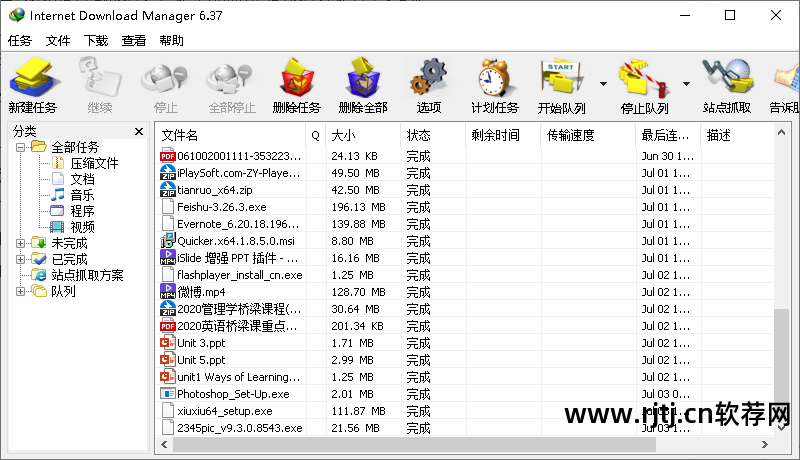Viewport: 800px width, 460px height.
Task: Select the iSlide 增强 PPT 插件 row
Action: coord(464,258)
